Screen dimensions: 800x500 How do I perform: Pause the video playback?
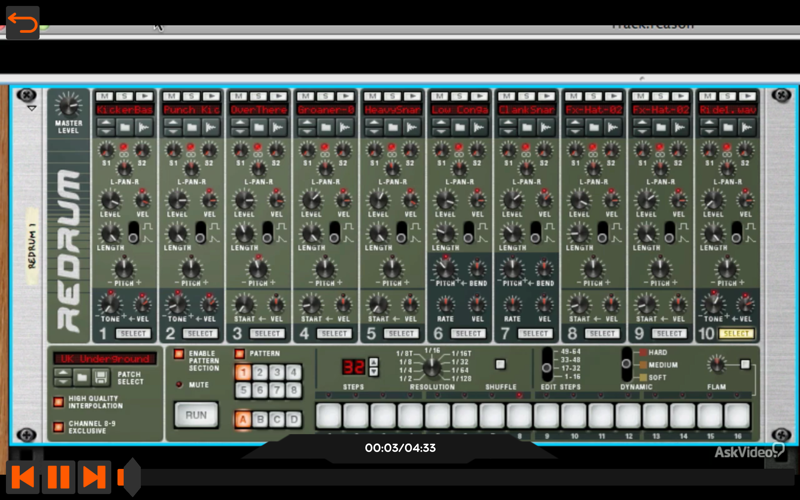point(59,478)
